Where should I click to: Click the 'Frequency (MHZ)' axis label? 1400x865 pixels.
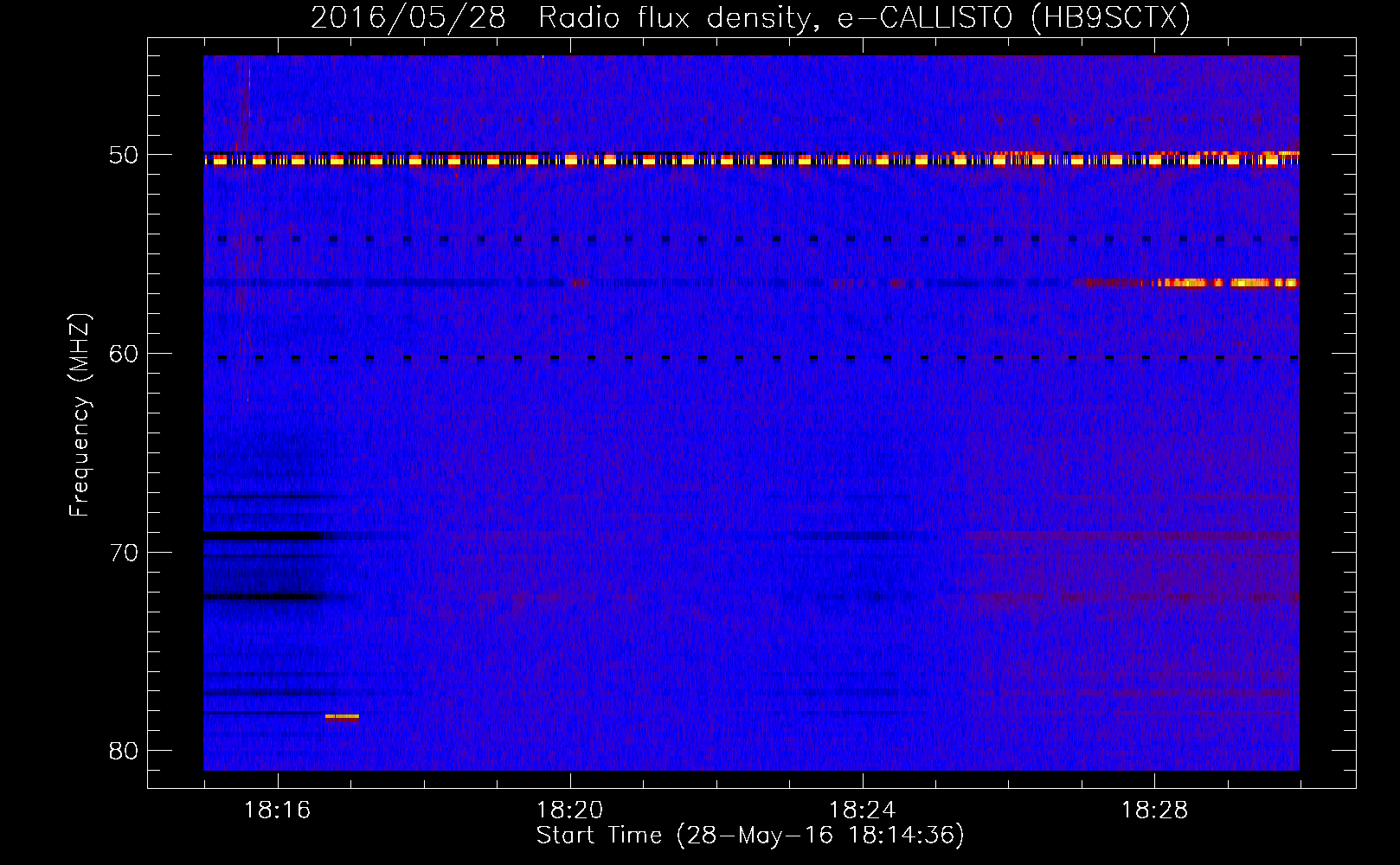pos(80,415)
